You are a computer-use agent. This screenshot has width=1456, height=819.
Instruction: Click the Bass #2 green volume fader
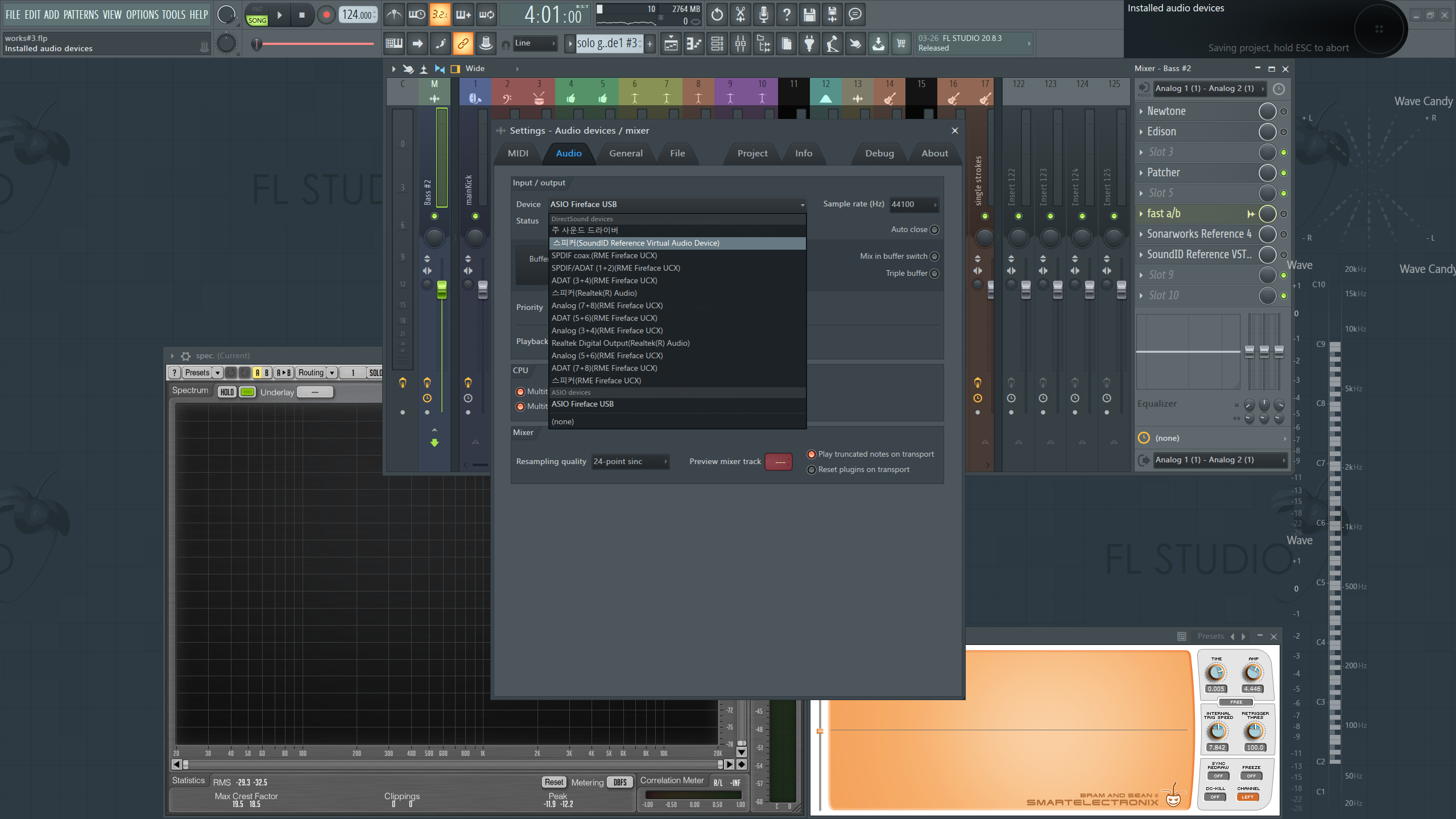click(x=441, y=289)
